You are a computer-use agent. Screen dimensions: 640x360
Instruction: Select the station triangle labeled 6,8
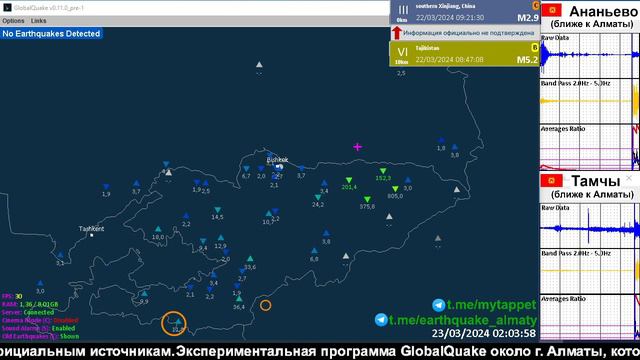point(314,251)
